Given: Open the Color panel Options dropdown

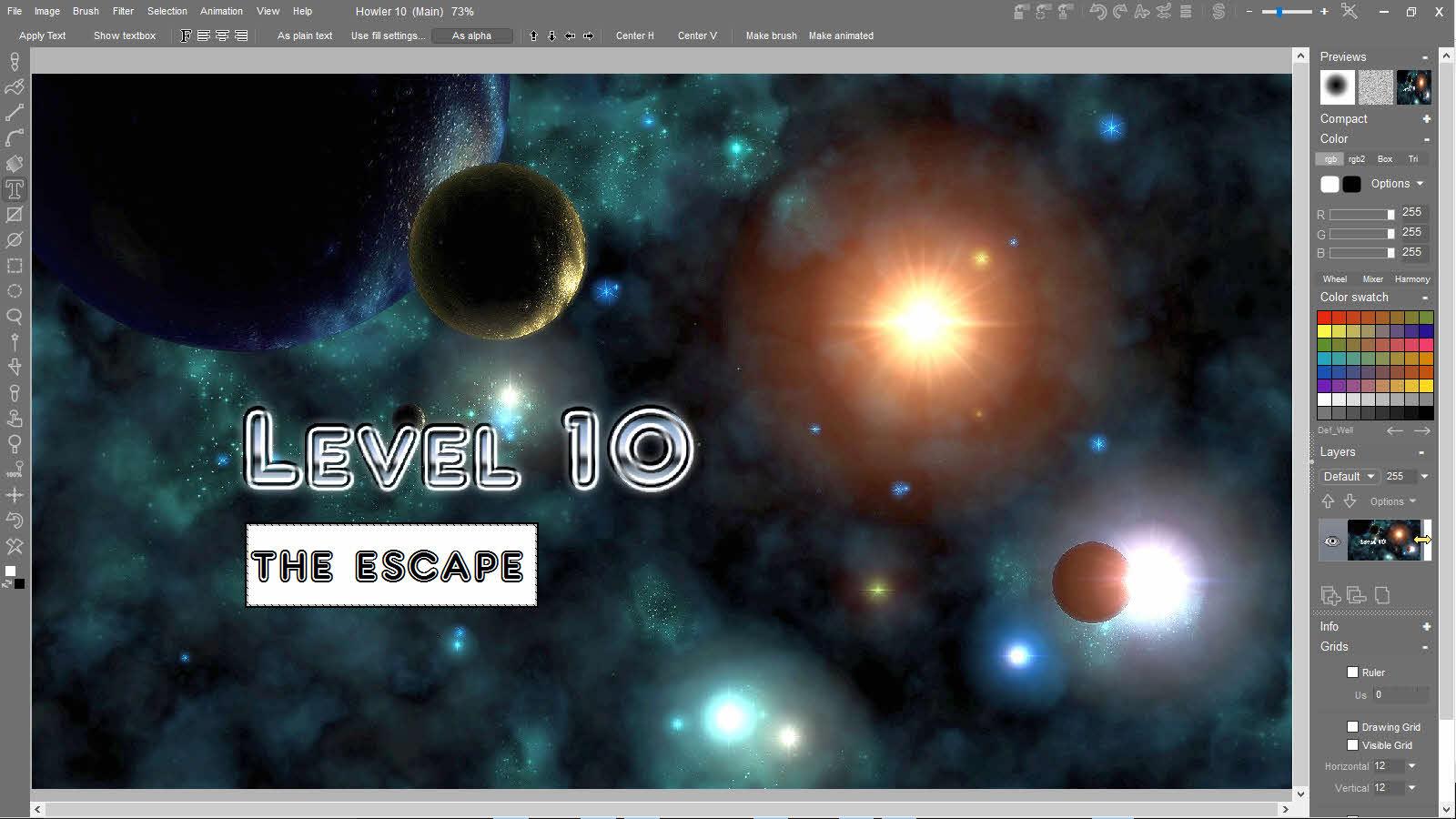Looking at the screenshot, I should pos(1395,183).
